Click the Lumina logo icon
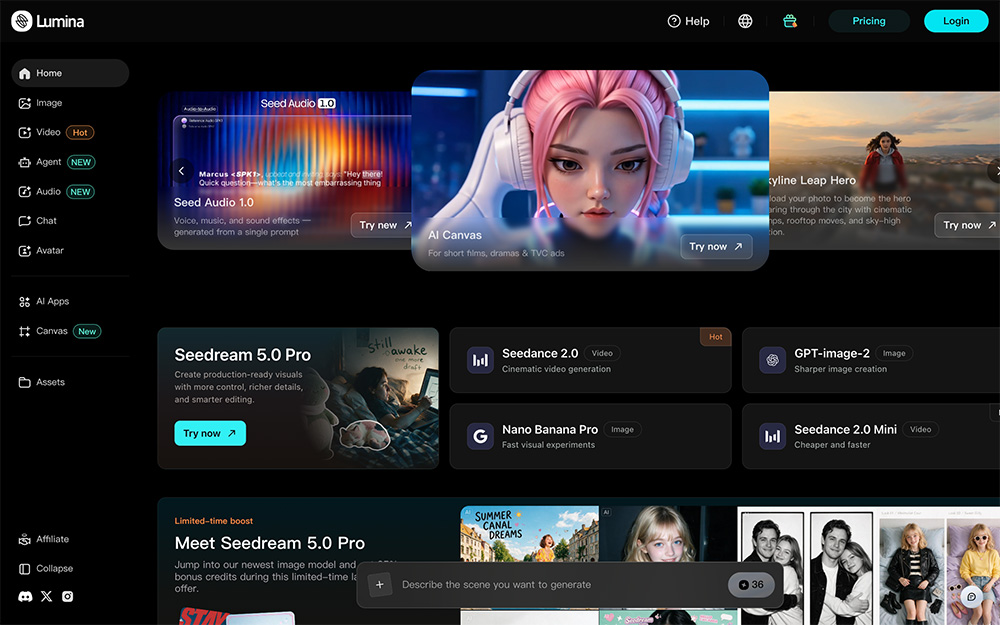 point(22,21)
